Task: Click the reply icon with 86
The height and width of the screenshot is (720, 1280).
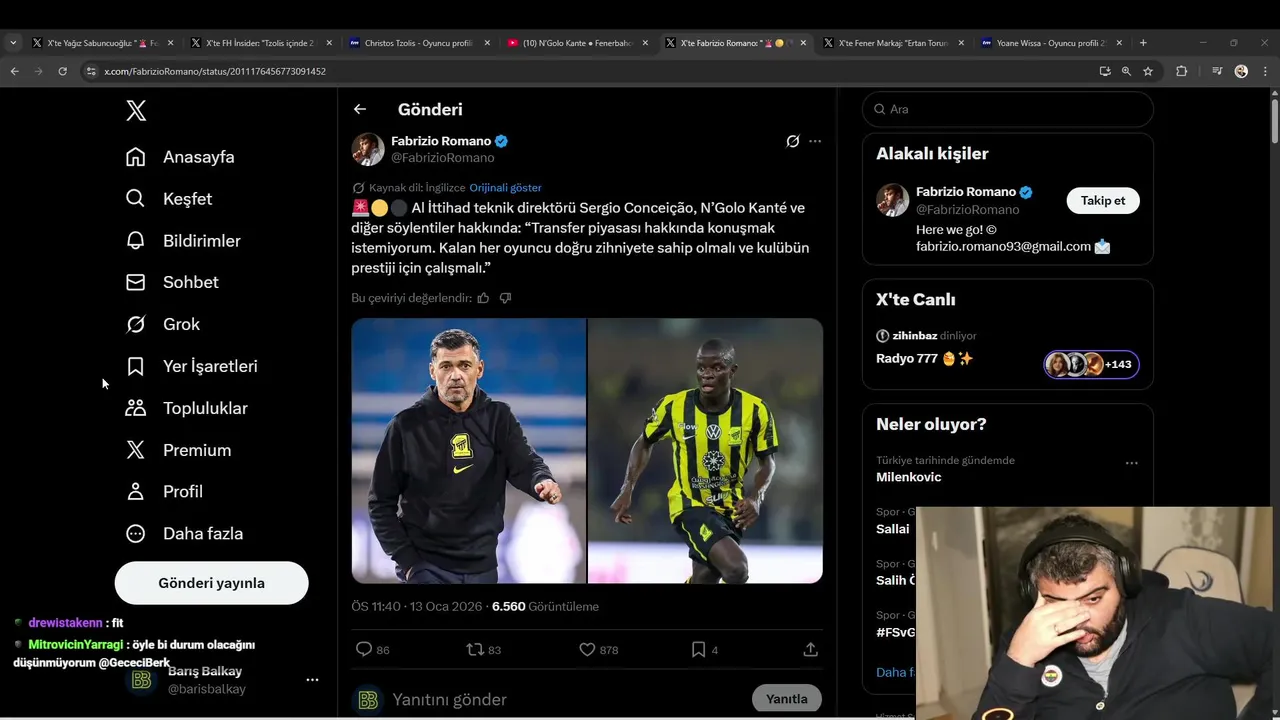Action: [372, 650]
